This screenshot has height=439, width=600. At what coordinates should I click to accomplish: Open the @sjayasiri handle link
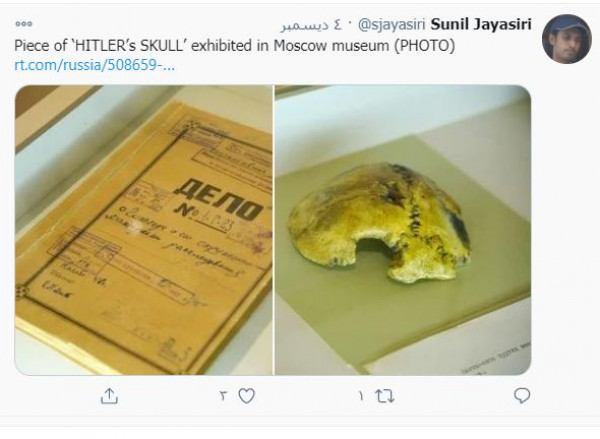pos(391,25)
